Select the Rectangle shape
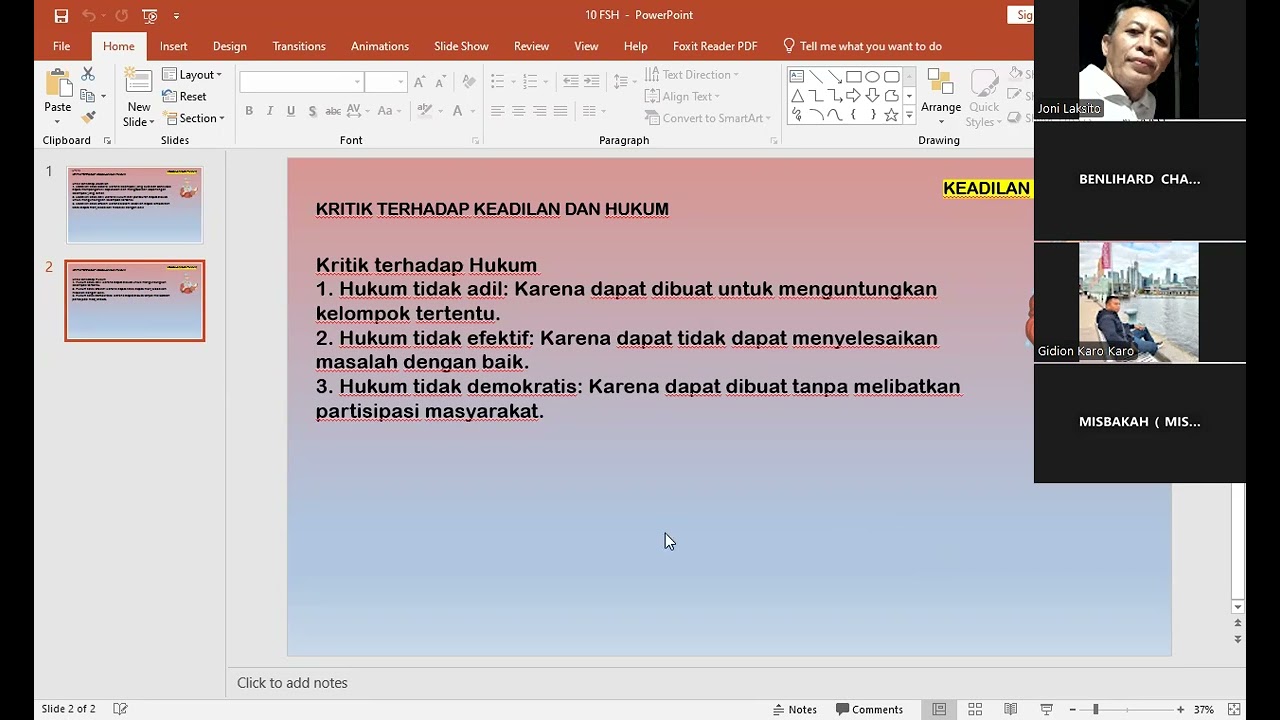The height and width of the screenshot is (720, 1280). click(853, 77)
